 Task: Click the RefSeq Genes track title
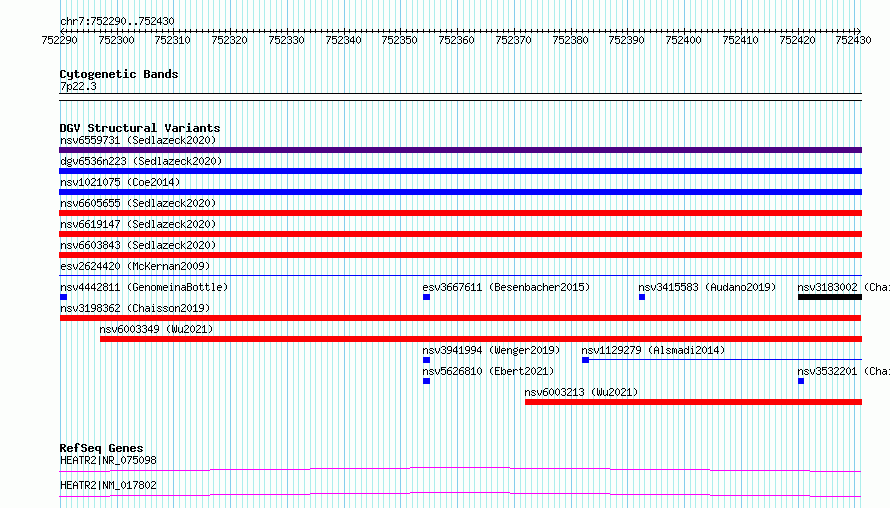(x=101, y=448)
